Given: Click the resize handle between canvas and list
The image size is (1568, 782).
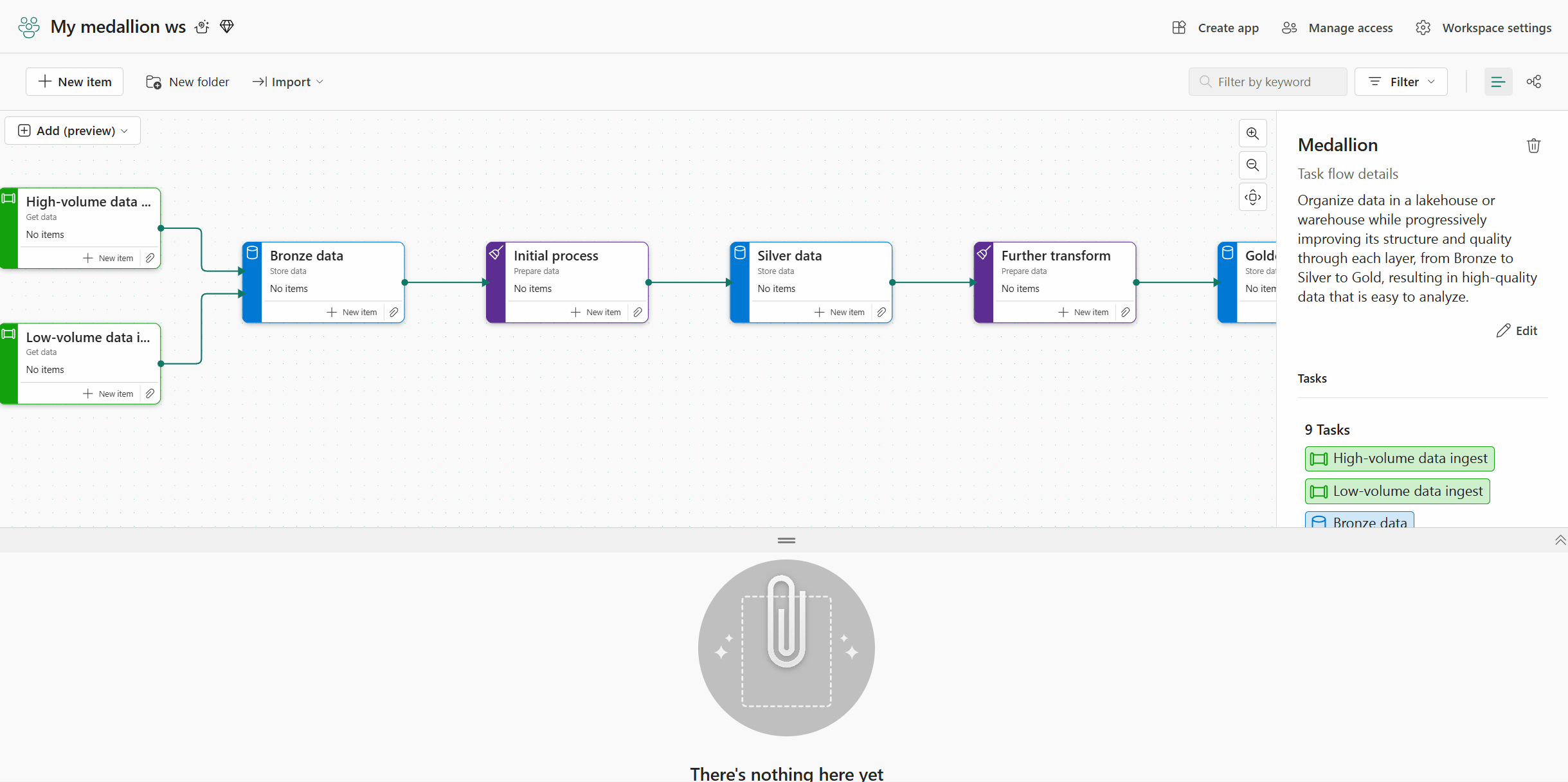Looking at the screenshot, I should coord(786,540).
